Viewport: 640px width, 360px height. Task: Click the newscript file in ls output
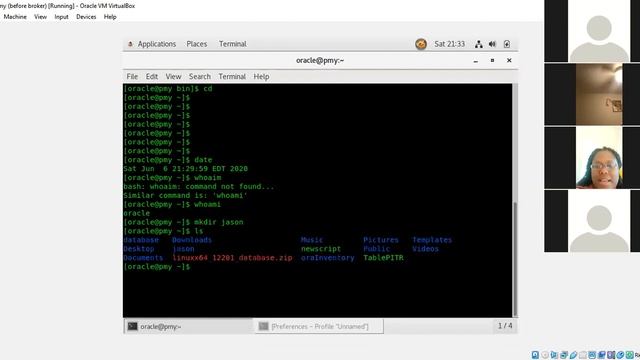click(x=321, y=249)
